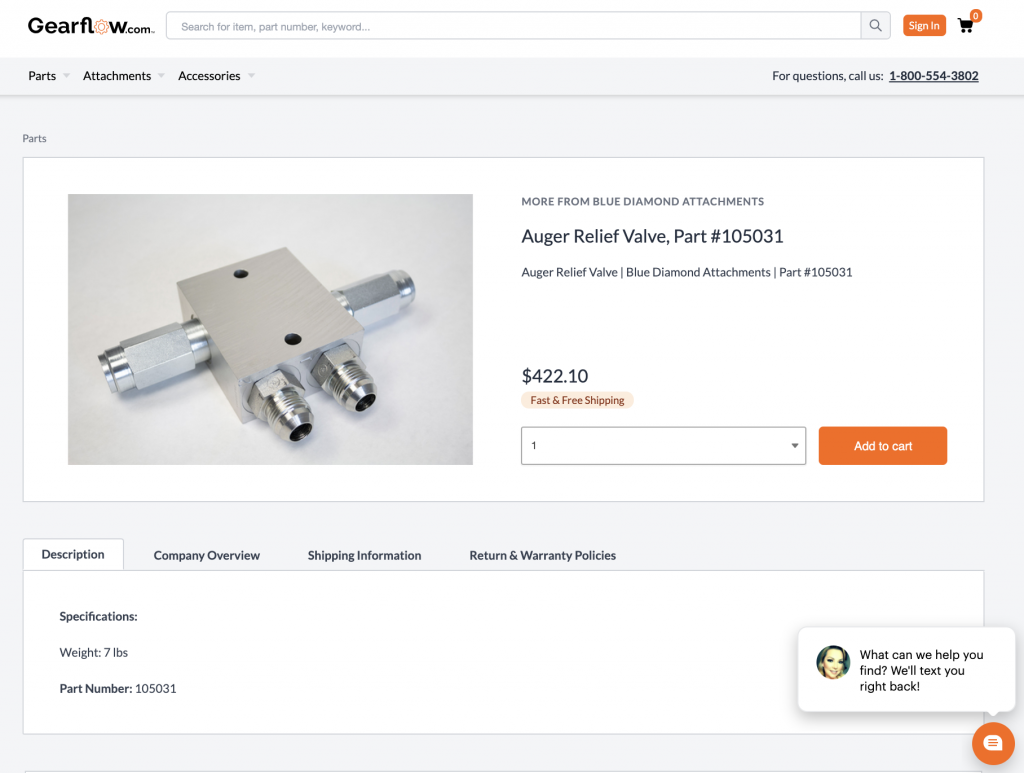This screenshot has width=1024, height=773.
Task: Click the Auger Relief Valve product title
Action: (x=652, y=236)
